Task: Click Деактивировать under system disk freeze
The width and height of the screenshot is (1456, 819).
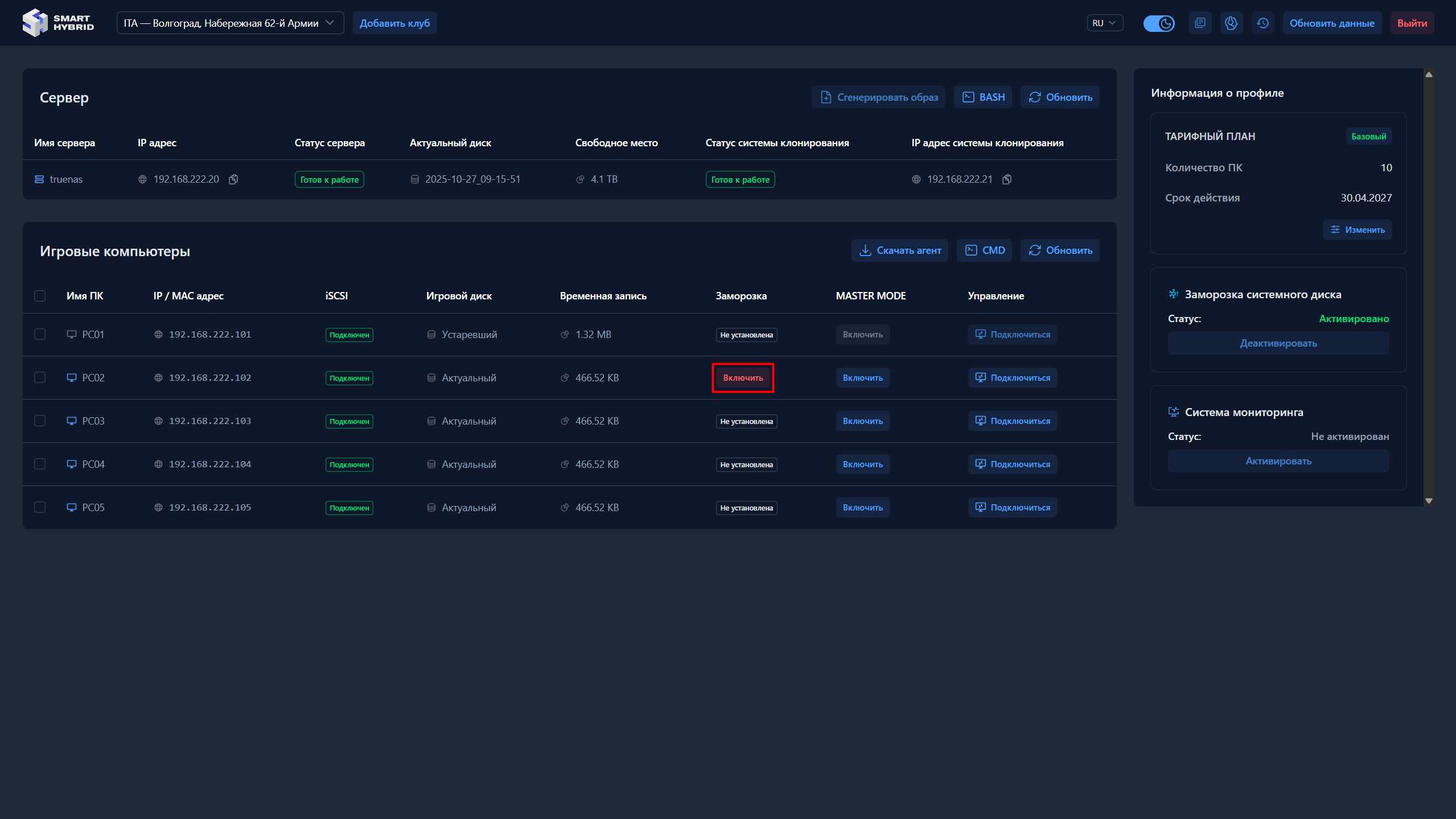Action: (x=1278, y=343)
